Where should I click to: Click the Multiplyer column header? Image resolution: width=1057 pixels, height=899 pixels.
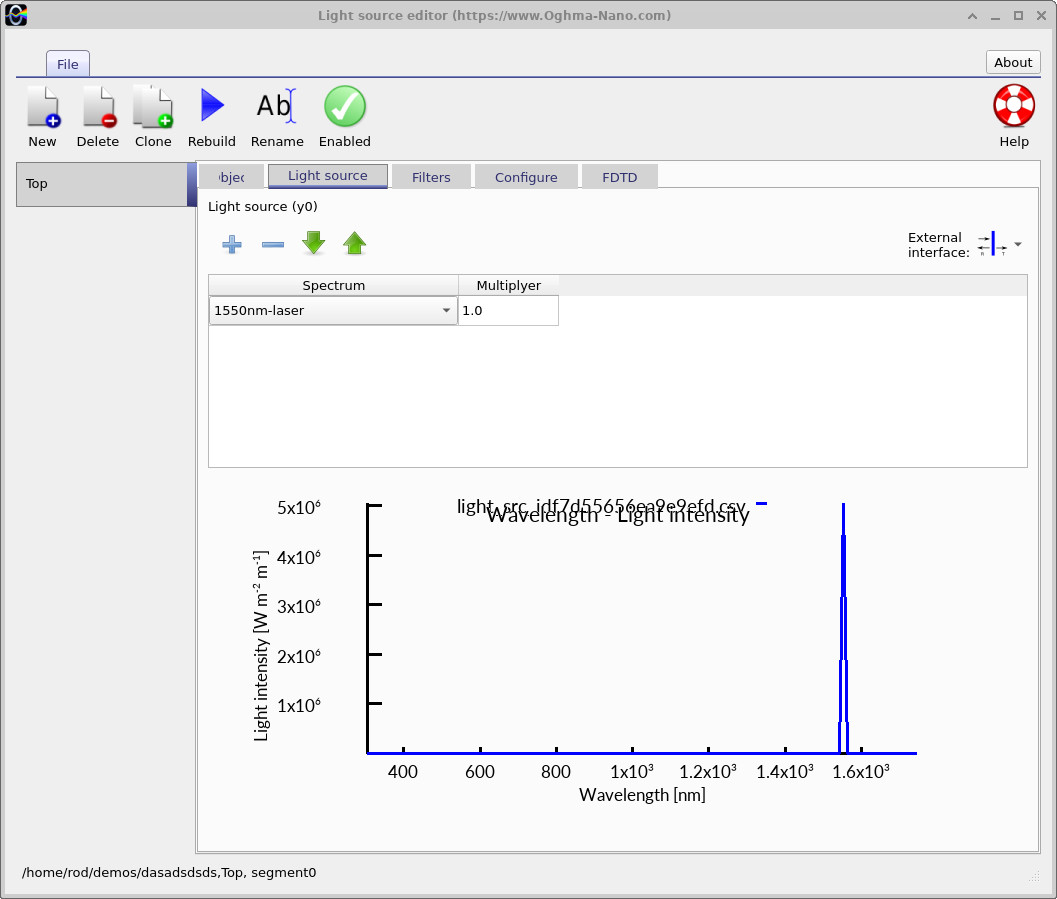[508, 285]
